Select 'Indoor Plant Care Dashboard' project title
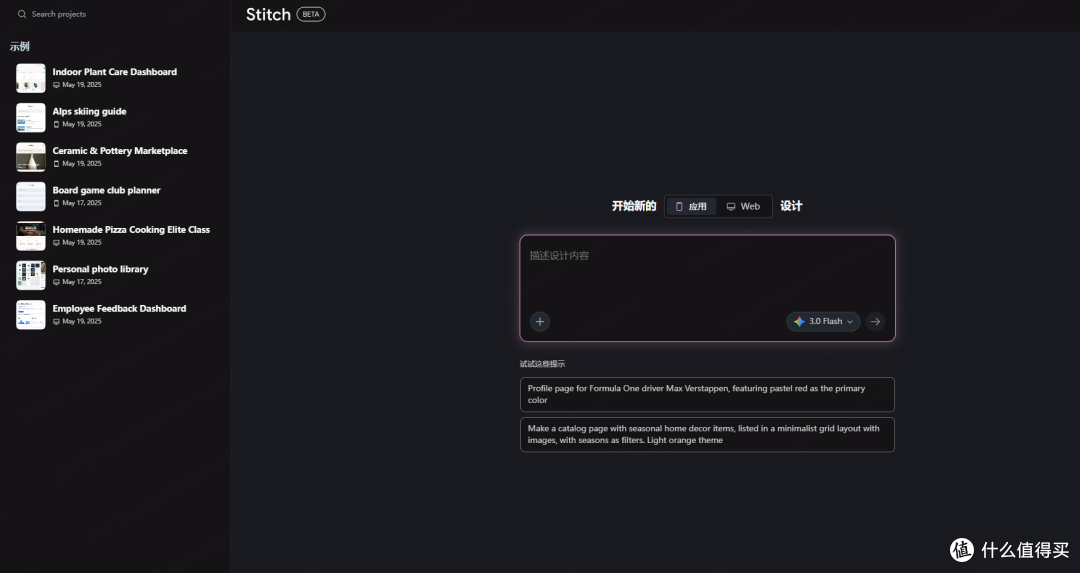Screen dimensions: 1080x573 click(x=114, y=72)
